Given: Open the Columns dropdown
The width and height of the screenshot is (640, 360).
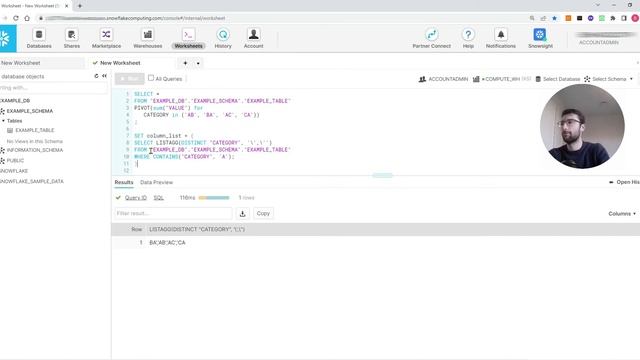Looking at the screenshot, I should pos(622,213).
